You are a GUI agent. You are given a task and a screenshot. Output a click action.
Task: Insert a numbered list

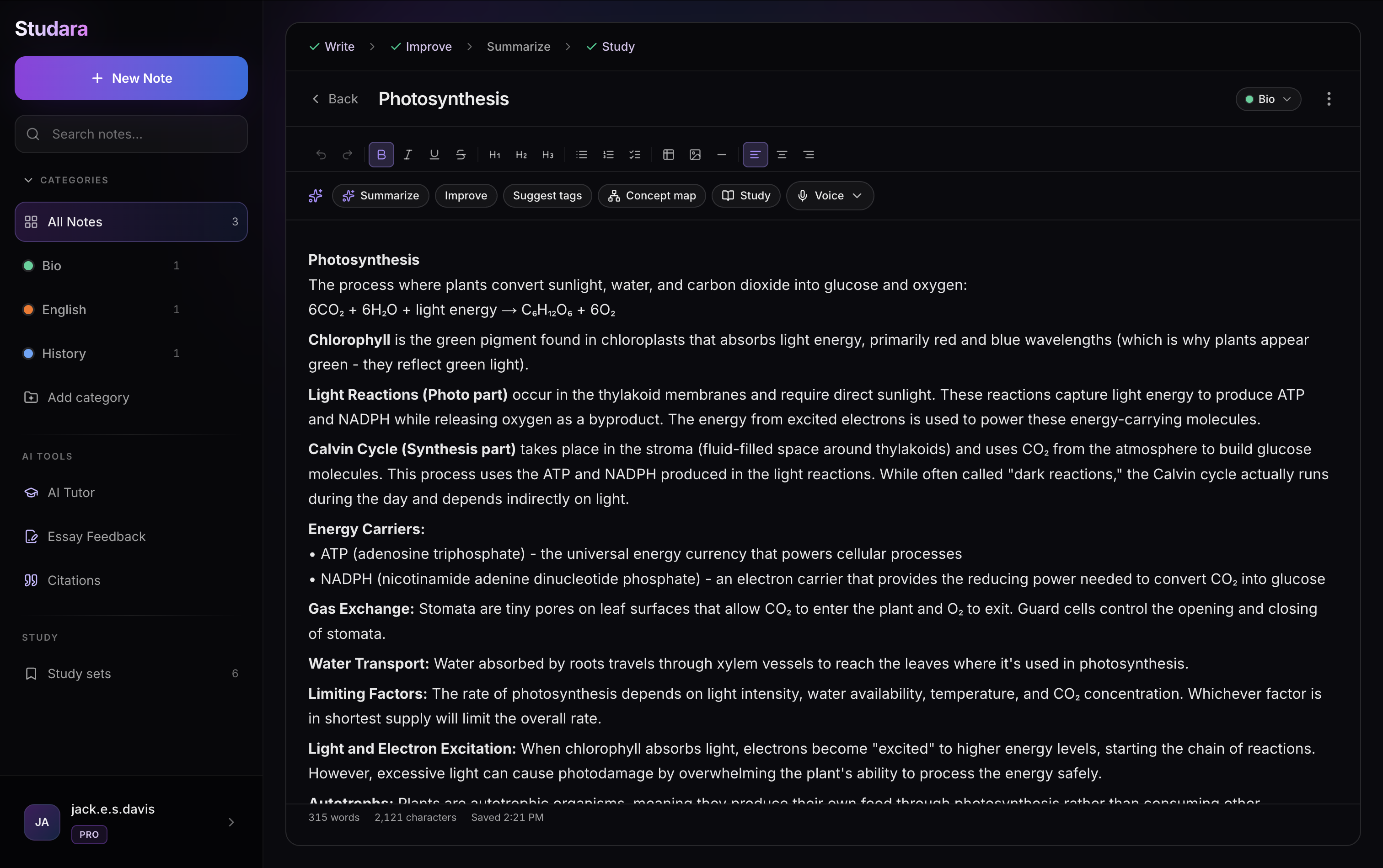point(608,155)
